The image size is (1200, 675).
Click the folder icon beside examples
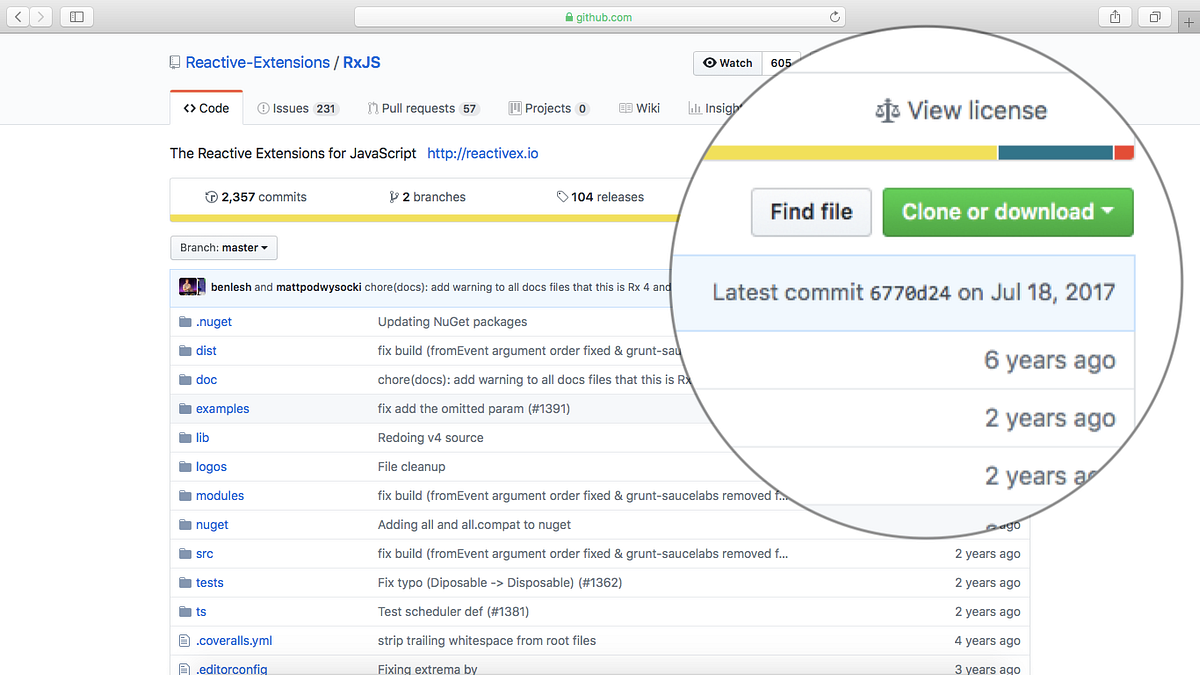click(x=185, y=409)
